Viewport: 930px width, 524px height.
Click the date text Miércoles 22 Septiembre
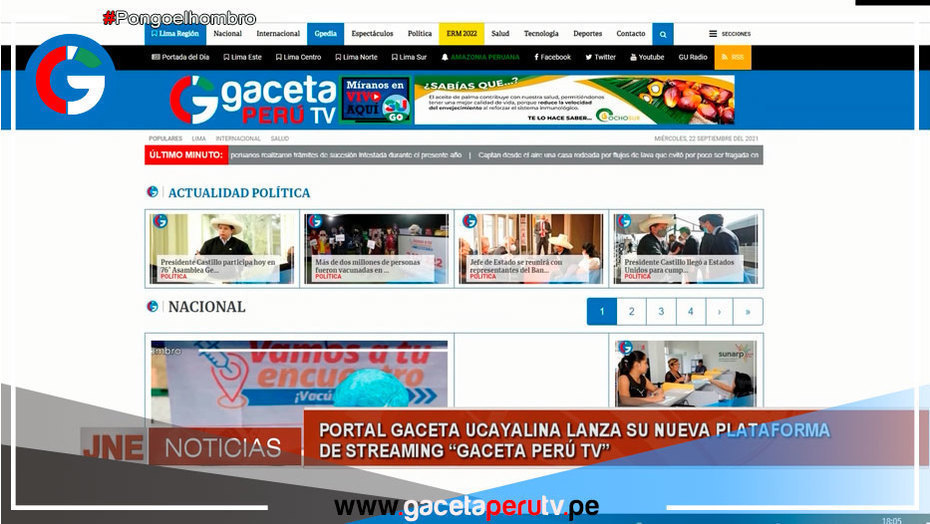click(706, 139)
